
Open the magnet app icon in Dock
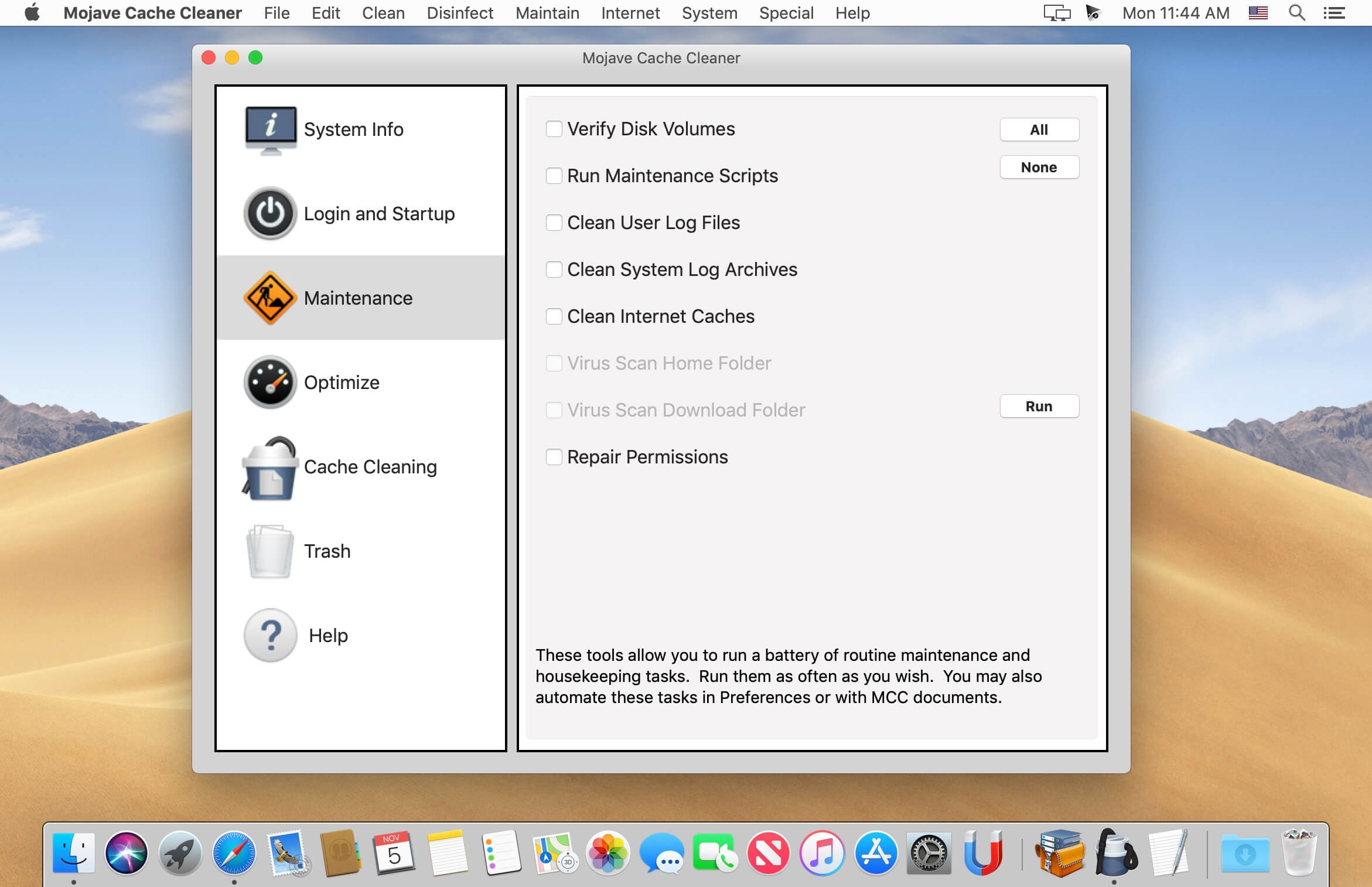983,852
